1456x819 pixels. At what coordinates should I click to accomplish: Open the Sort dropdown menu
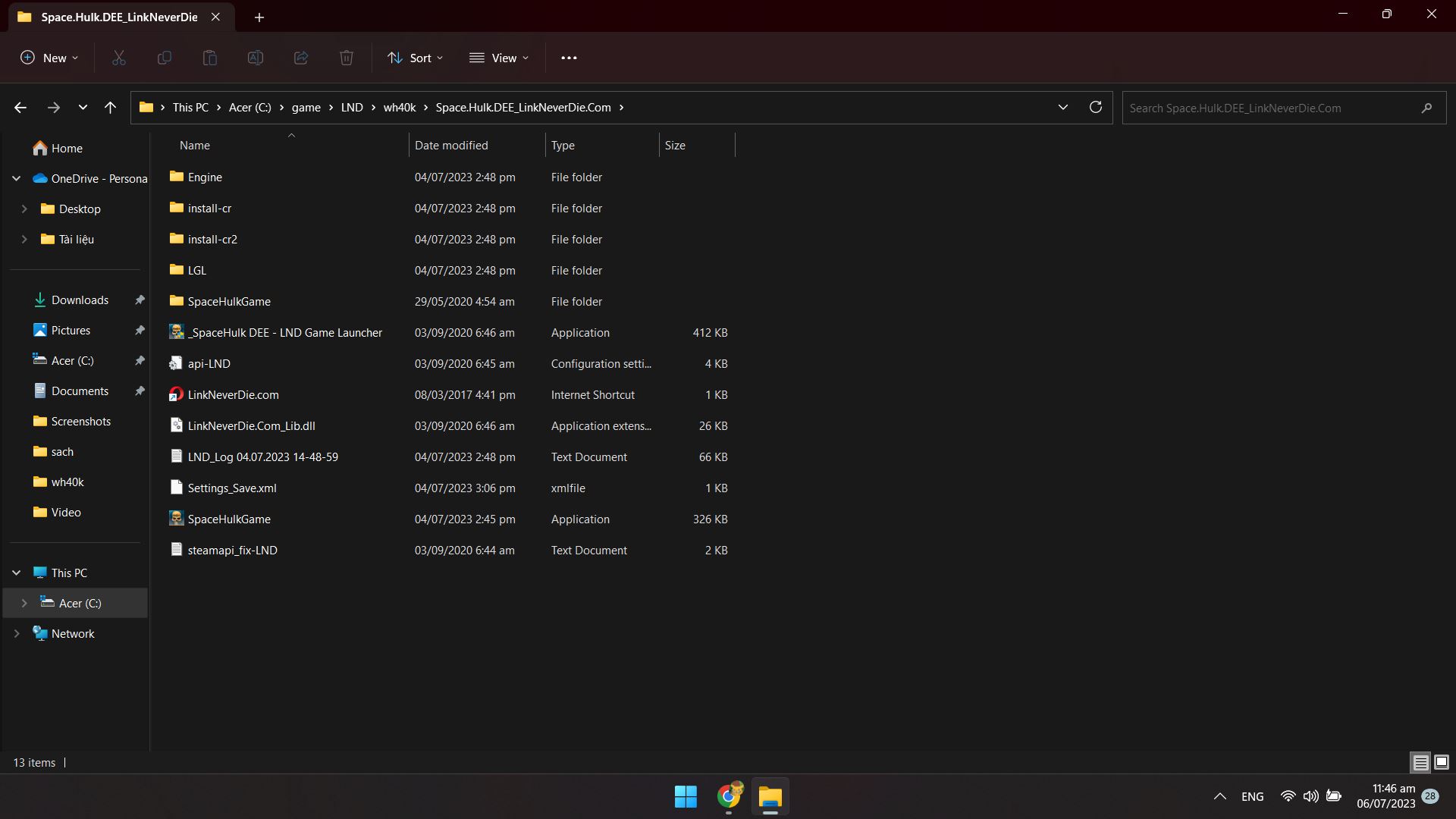click(x=415, y=58)
